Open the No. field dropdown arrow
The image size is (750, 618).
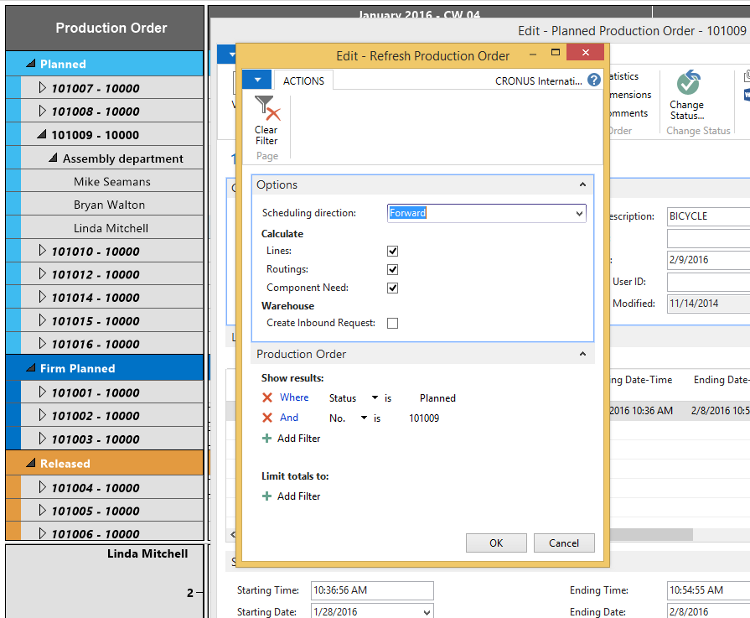pyautogui.click(x=364, y=418)
